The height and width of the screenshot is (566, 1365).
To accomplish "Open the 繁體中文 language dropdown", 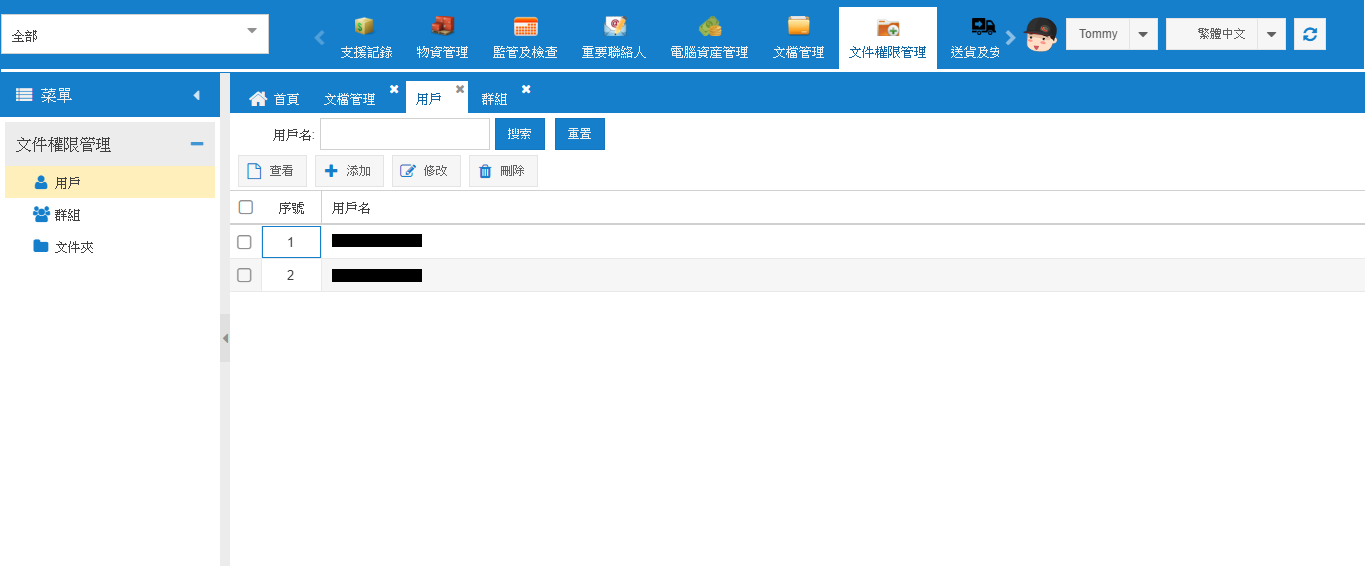I will click(1270, 34).
